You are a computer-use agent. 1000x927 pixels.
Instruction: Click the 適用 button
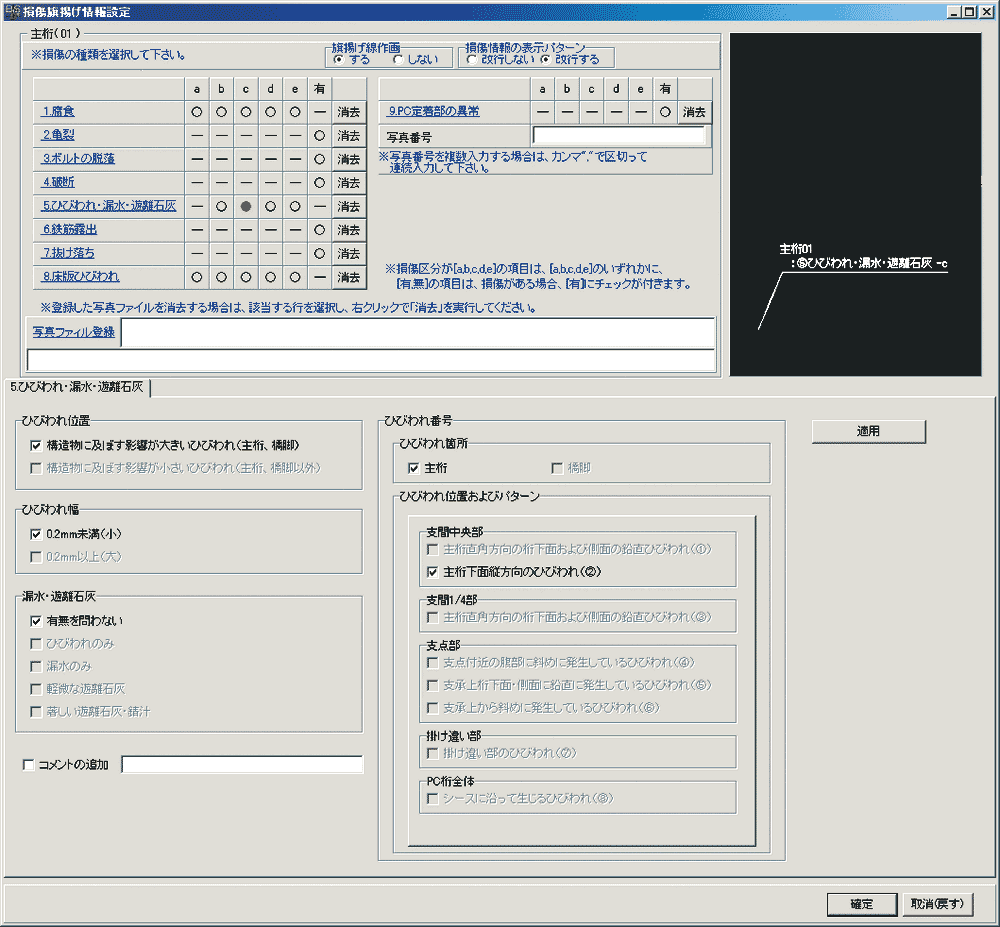(869, 432)
